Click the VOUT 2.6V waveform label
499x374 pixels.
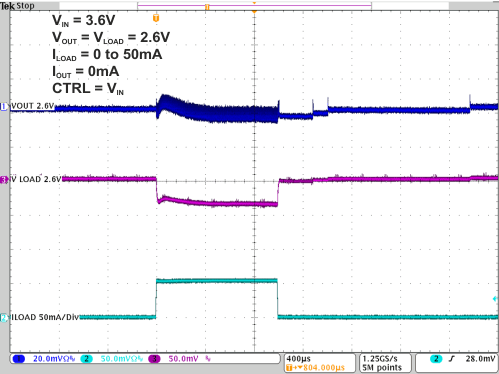(33, 106)
